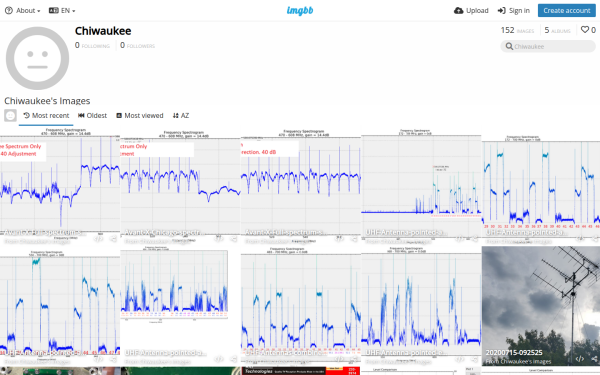View the 5 albums link

point(557,30)
